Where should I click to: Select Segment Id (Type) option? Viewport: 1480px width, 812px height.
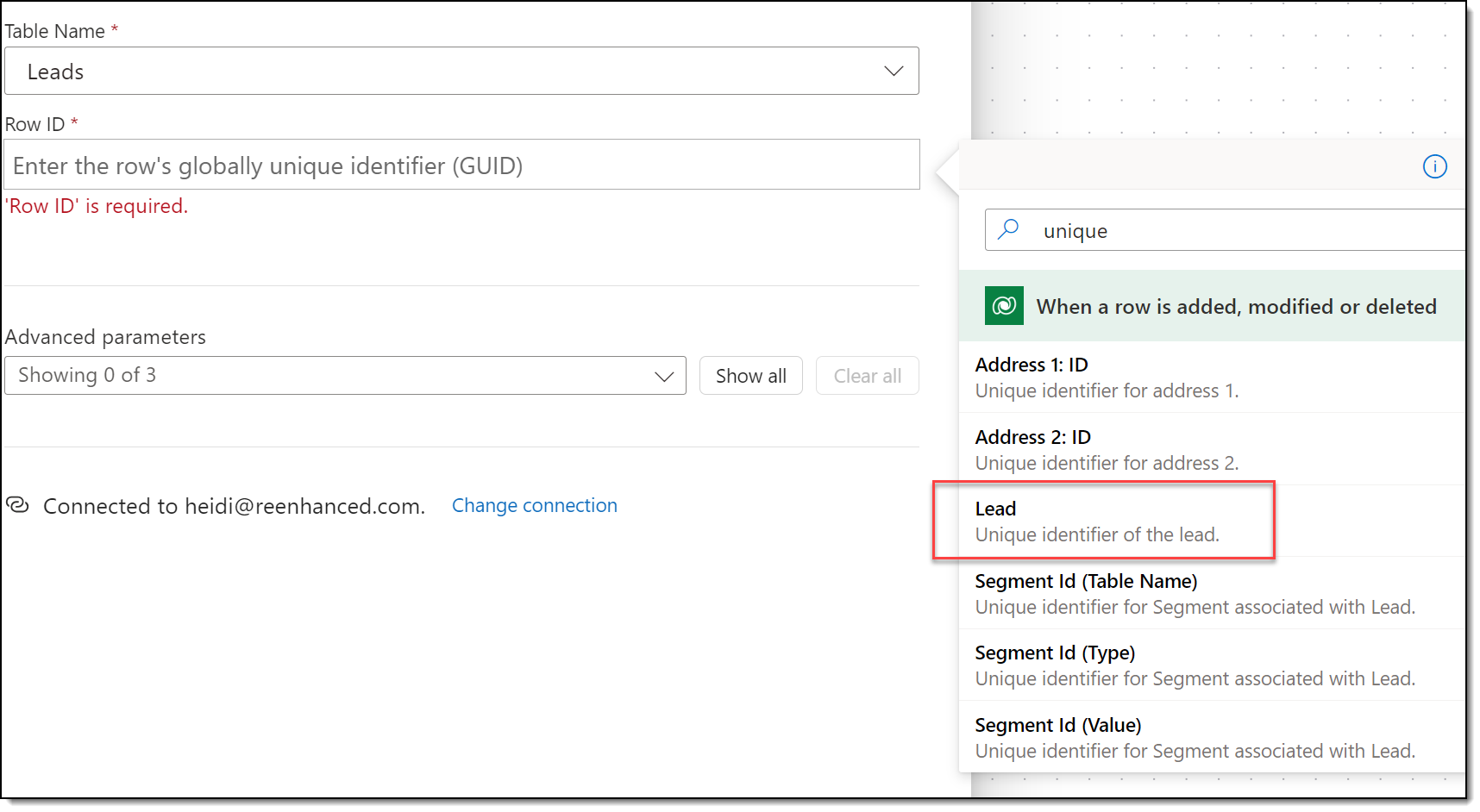(x=1212, y=665)
